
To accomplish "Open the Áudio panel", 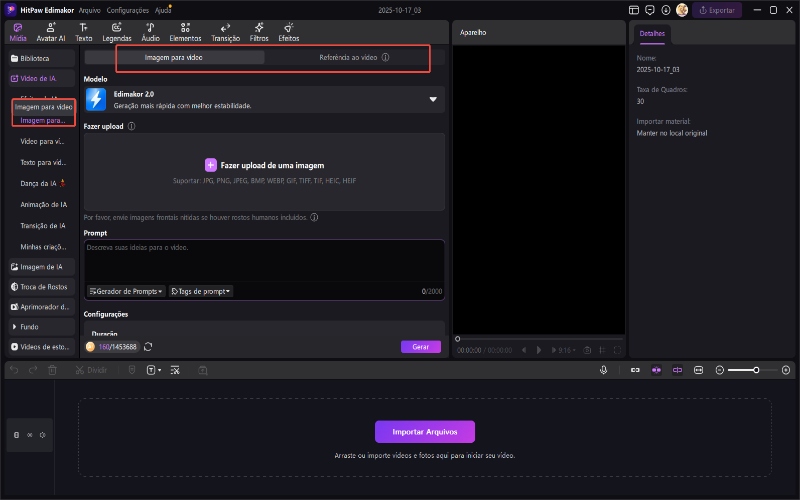I will [151, 32].
